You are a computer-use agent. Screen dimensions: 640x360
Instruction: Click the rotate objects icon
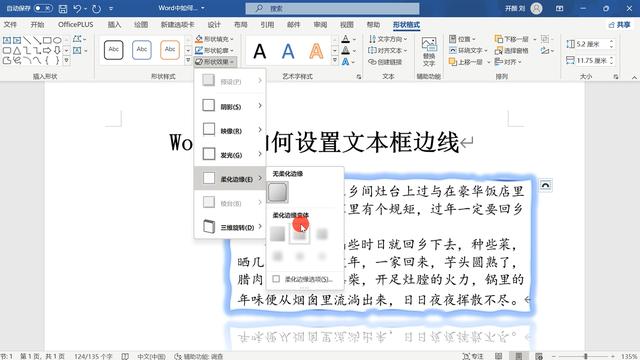pos(547,51)
